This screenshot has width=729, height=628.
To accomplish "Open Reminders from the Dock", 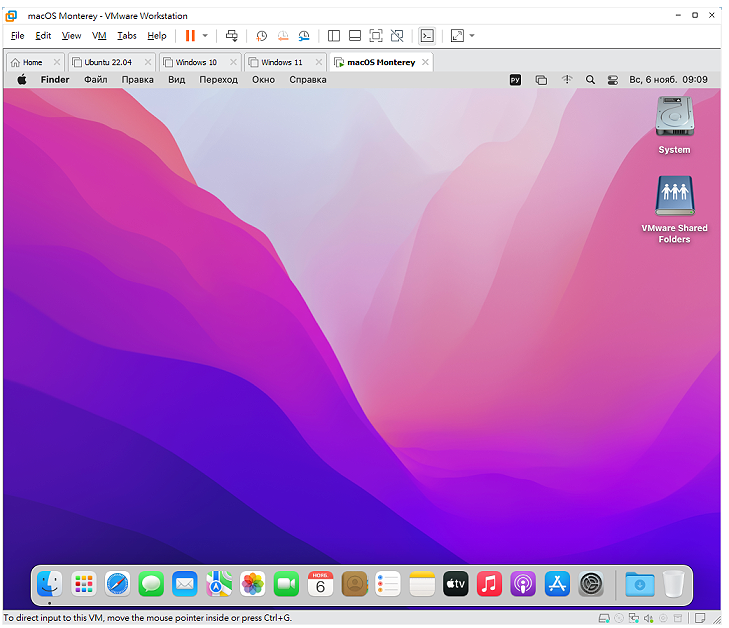I will pos(388,584).
